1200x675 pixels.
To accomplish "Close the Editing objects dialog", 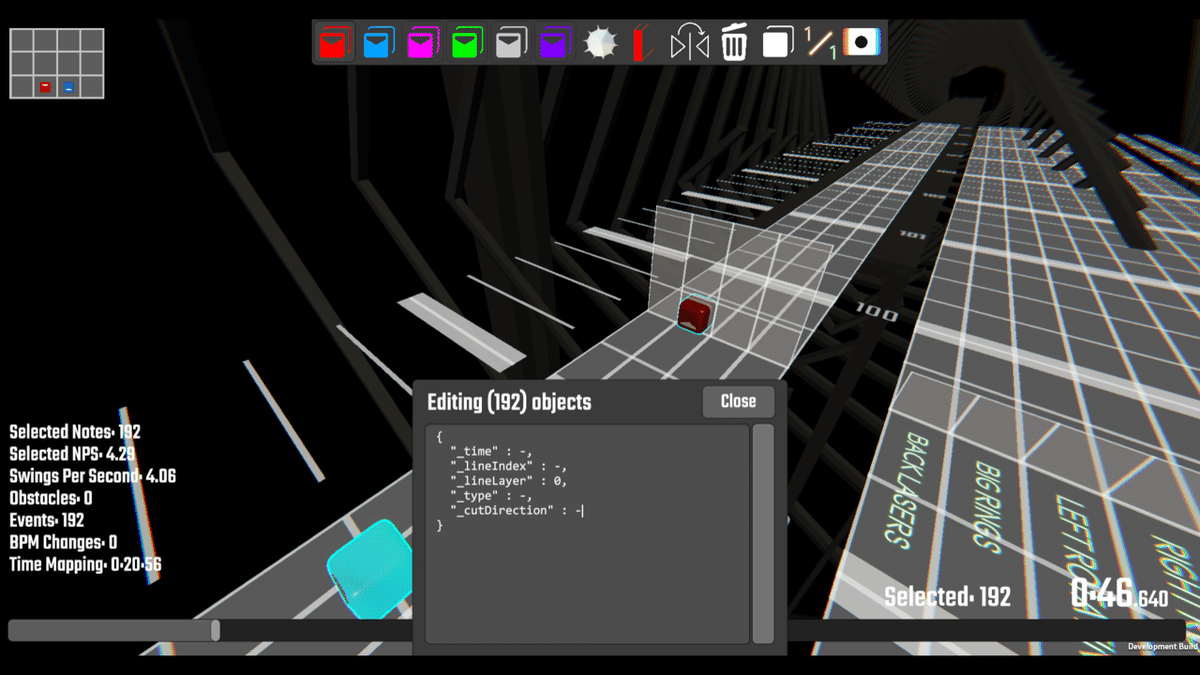I will (x=738, y=401).
